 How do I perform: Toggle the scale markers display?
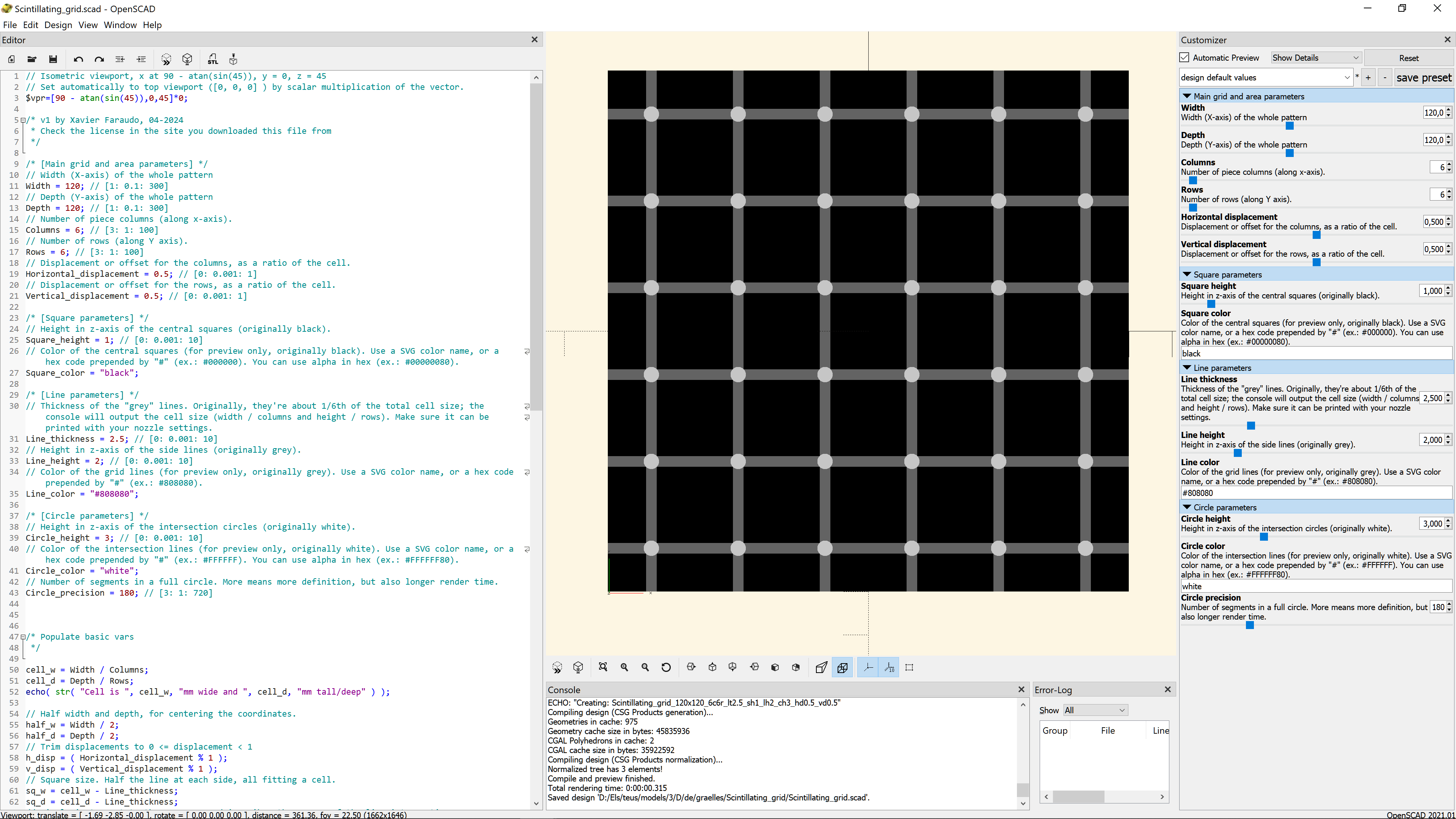click(x=889, y=667)
